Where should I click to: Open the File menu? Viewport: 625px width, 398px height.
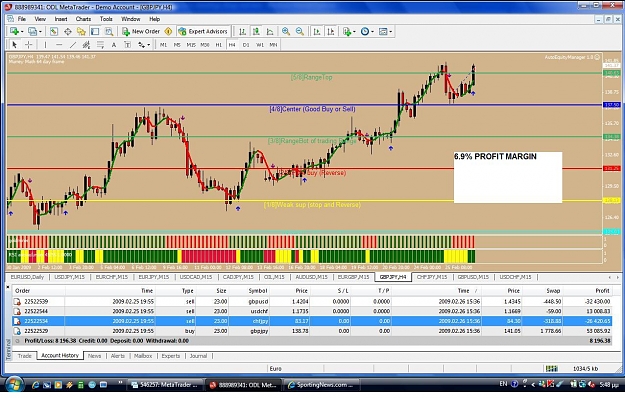[x=22, y=19]
